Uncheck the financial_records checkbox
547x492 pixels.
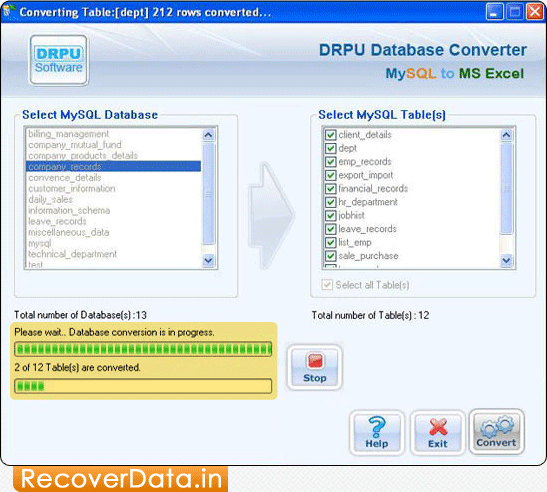coord(330,189)
